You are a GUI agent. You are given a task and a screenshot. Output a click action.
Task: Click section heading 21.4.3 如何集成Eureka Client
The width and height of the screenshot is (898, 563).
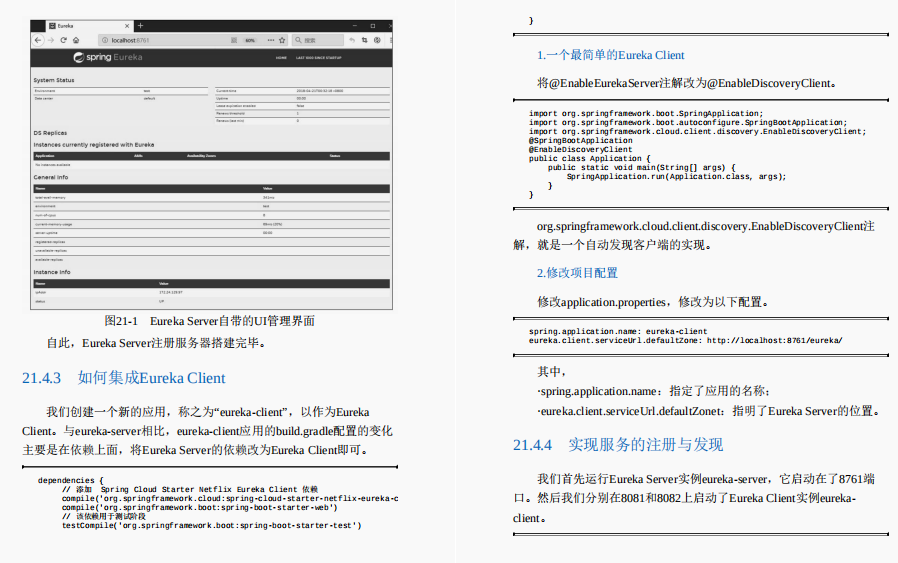(x=124, y=378)
